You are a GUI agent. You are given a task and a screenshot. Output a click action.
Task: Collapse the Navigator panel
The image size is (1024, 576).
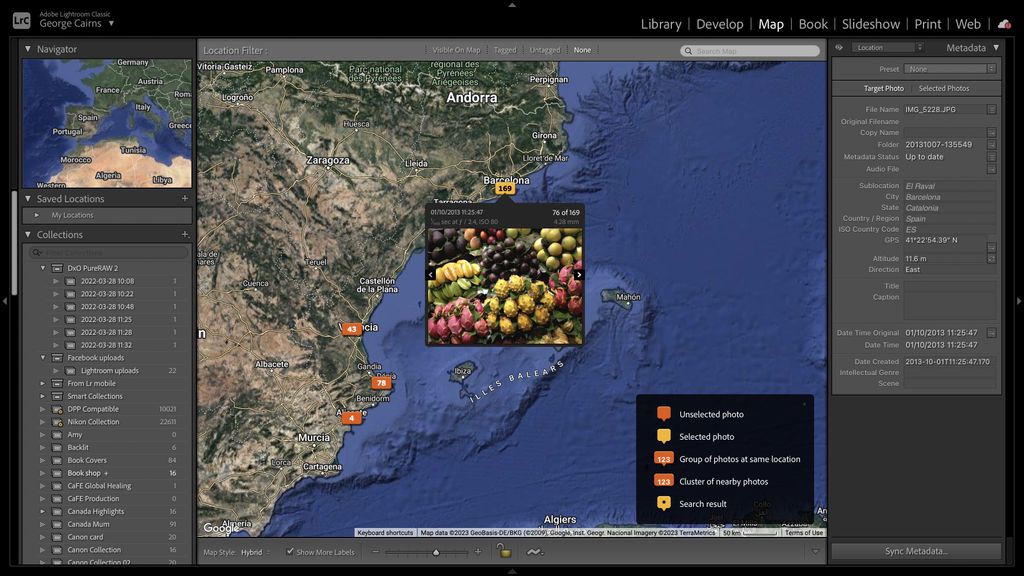[x=27, y=49]
